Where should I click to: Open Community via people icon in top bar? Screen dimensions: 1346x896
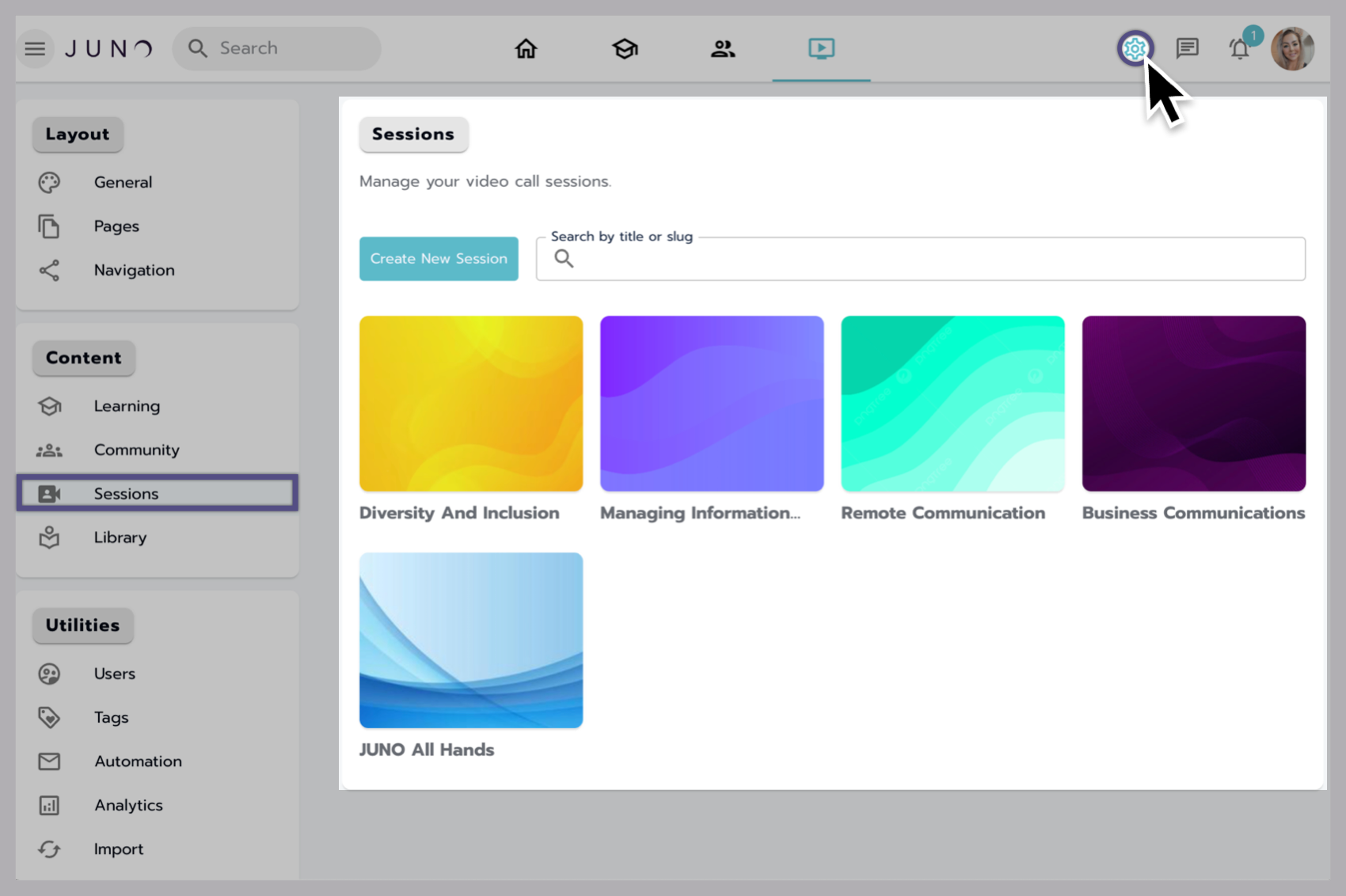click(x=722, y=49)
